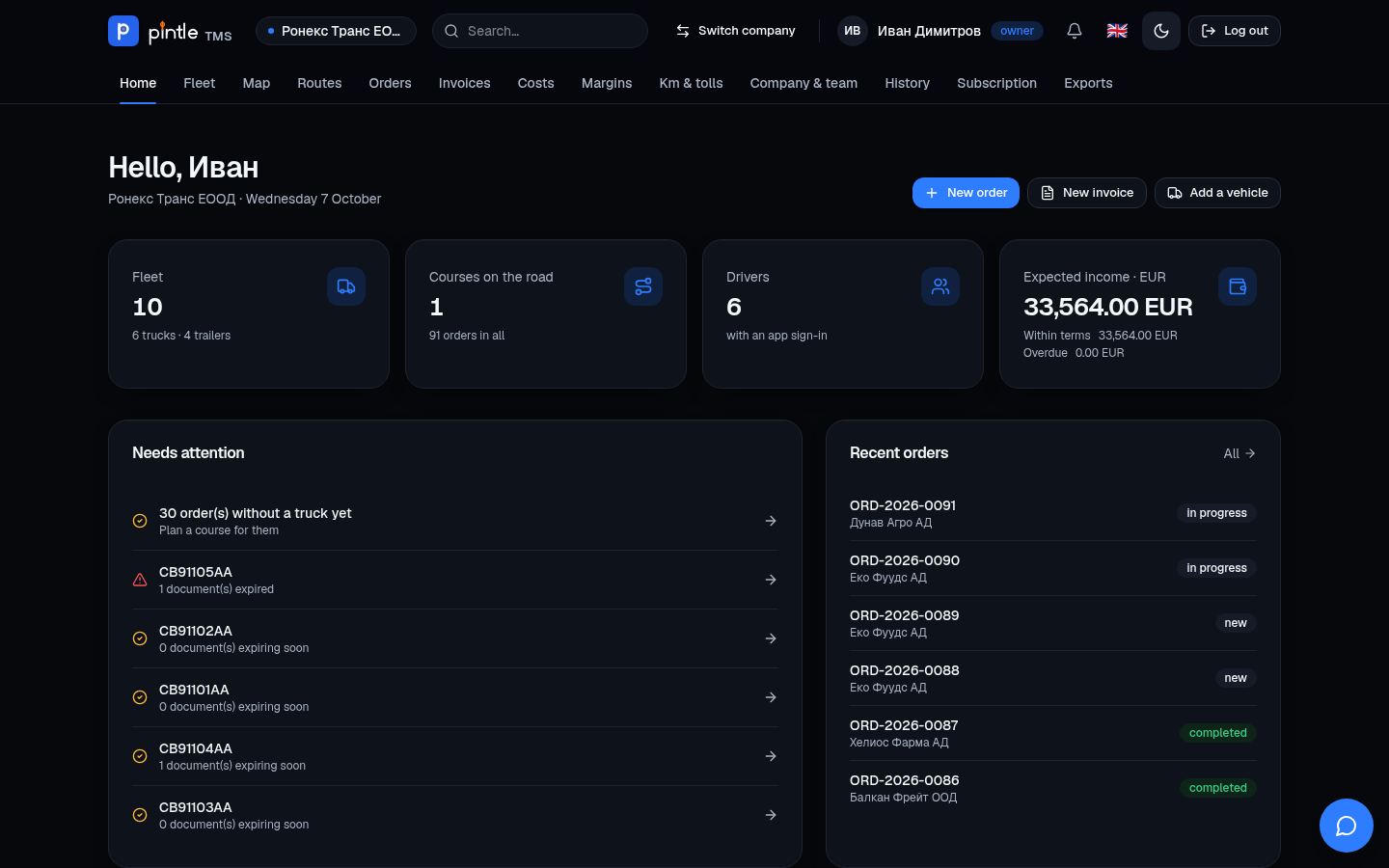Click the red warning icon beside CB91105AA
The image size is (1389, 868).
tap(140, 580)
